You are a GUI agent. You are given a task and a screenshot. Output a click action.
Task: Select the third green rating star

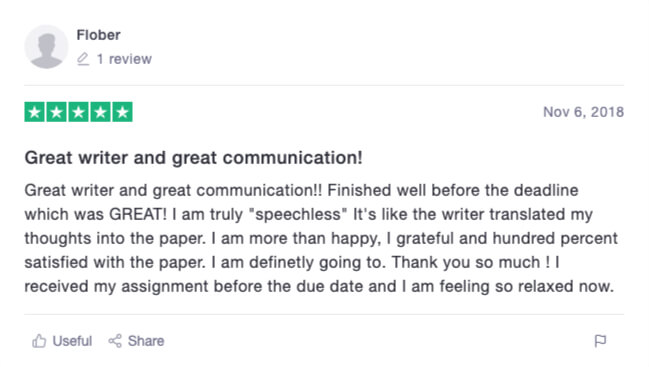(79, 112)
